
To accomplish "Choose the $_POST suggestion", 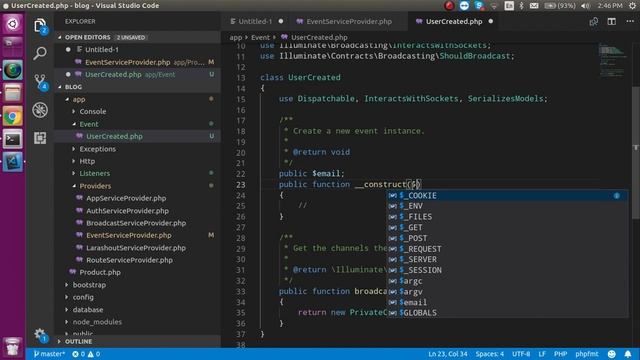I will pos(507,238).
